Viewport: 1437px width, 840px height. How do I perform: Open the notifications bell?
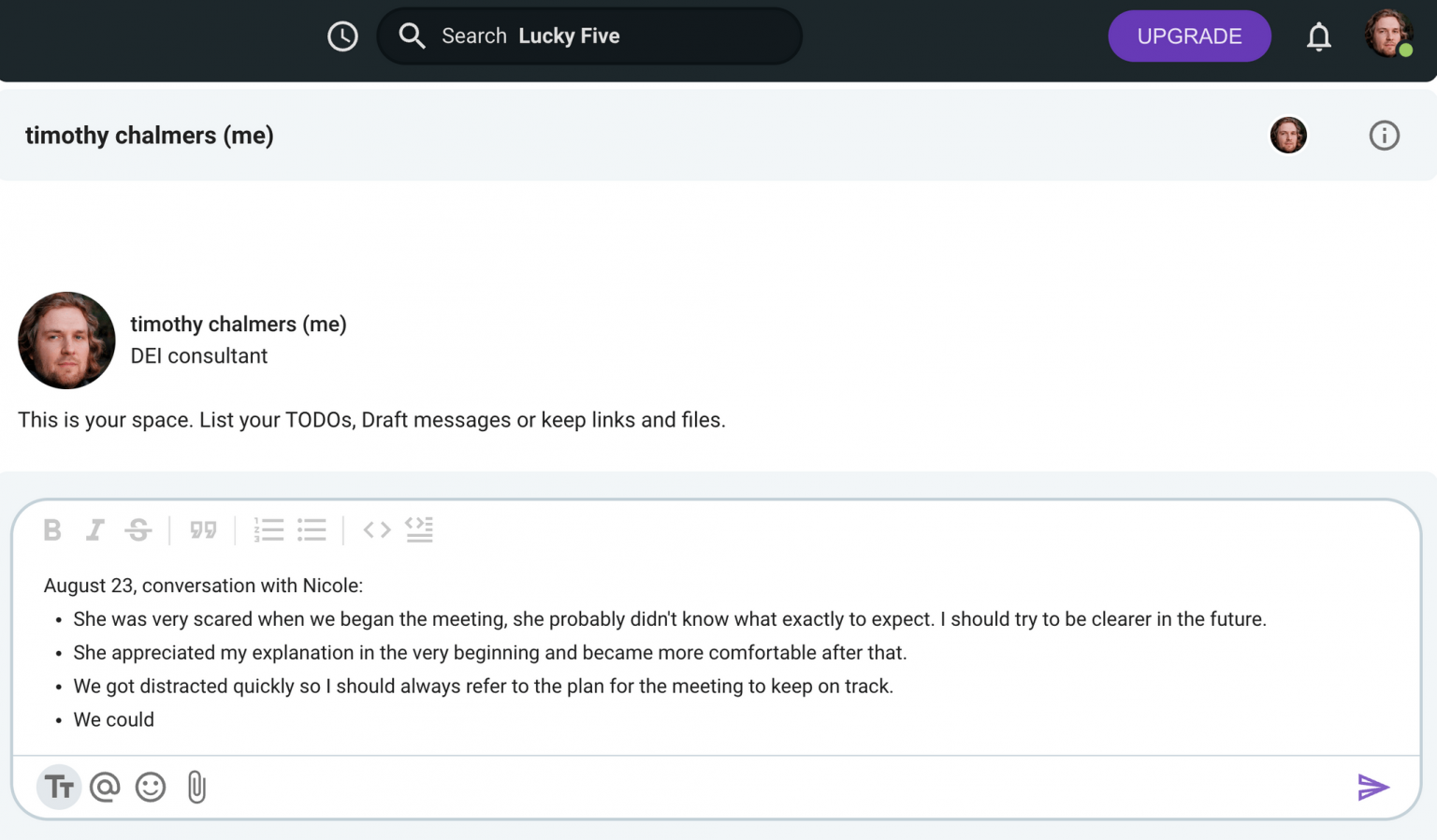pyautogui.click(x=1318, y=36)
